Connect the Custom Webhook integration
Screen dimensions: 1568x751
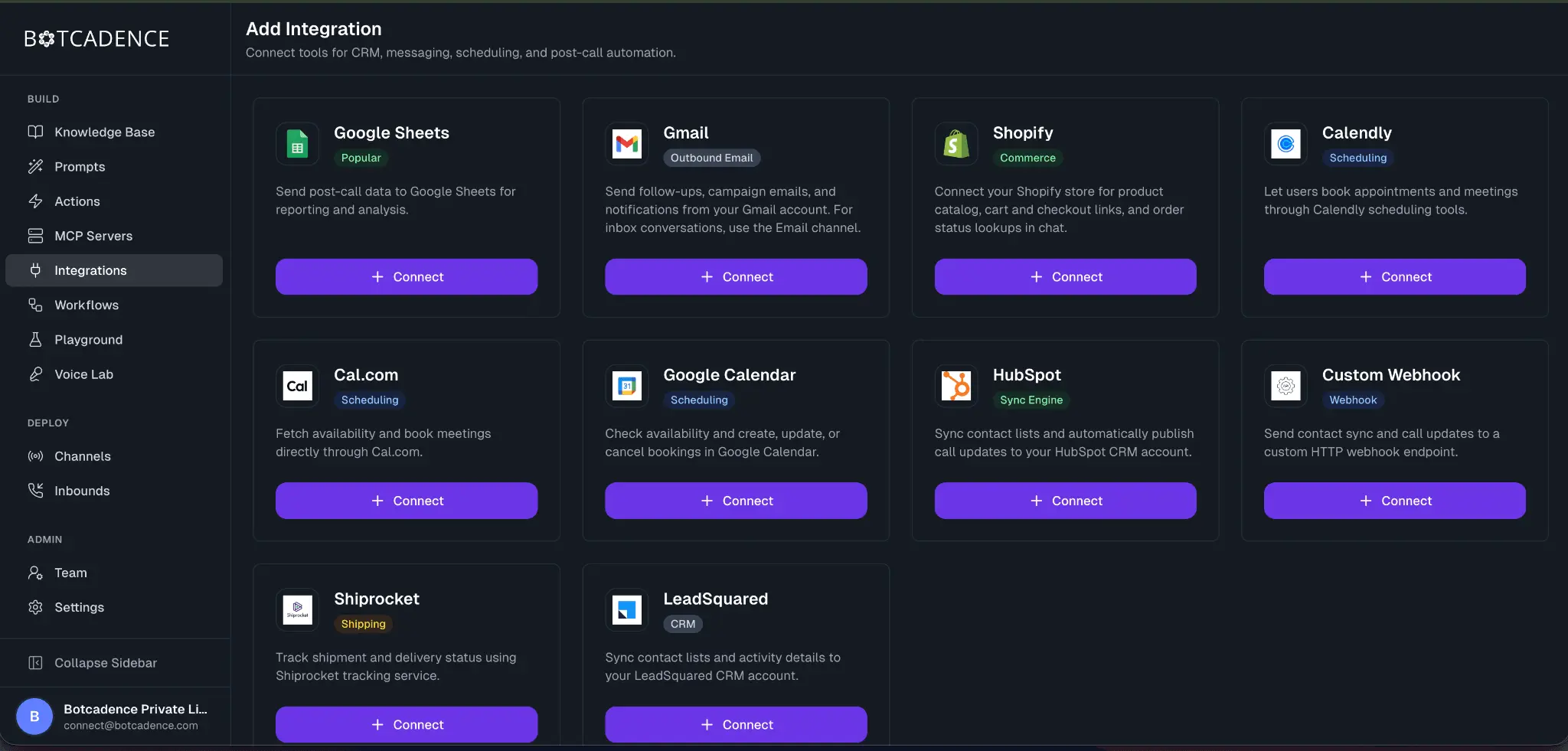click(1394, 501)
